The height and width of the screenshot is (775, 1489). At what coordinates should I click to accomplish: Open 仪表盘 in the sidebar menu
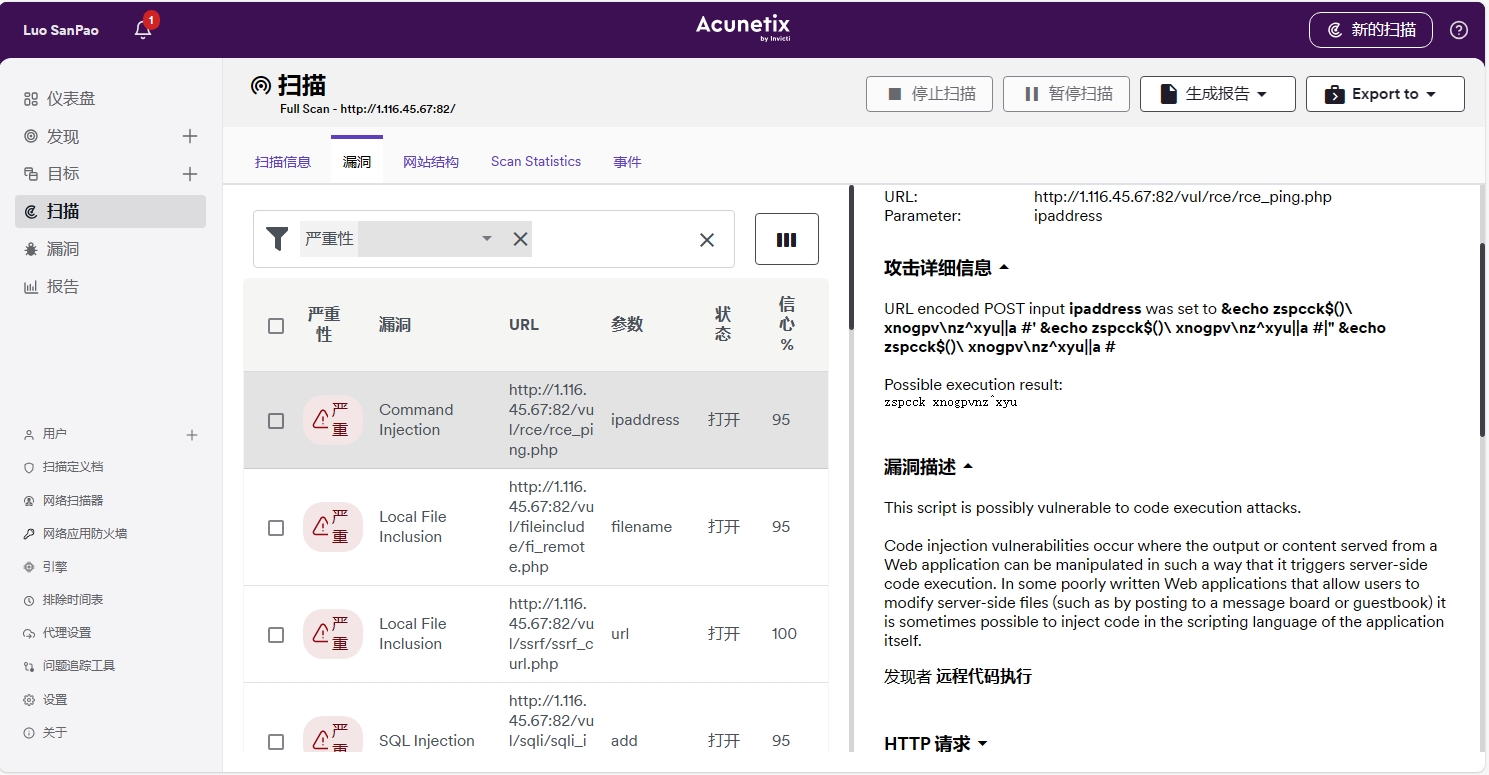[71, 99]
